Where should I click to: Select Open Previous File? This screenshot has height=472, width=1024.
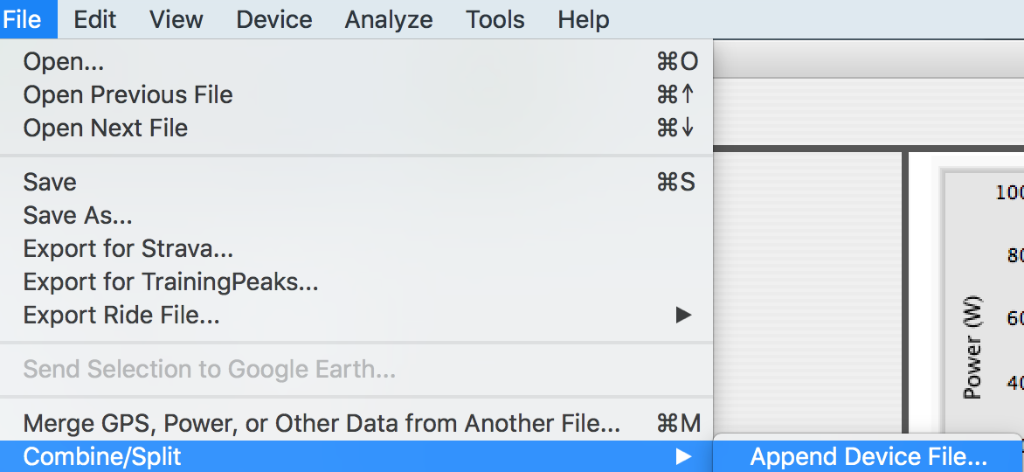click(128, 95)
